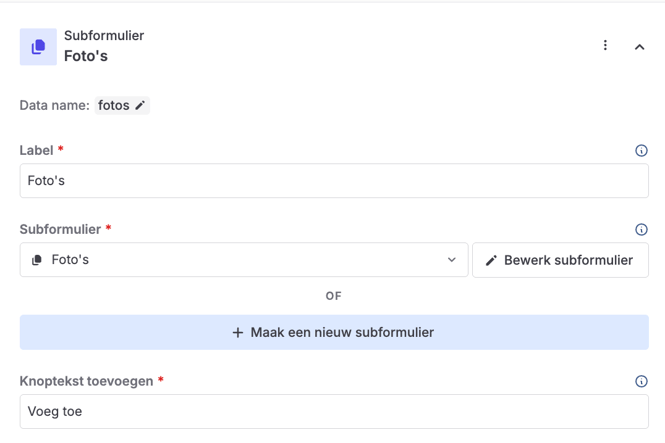
Task: Collapse the Foto's subformulier panel
Action: point(639,47)
